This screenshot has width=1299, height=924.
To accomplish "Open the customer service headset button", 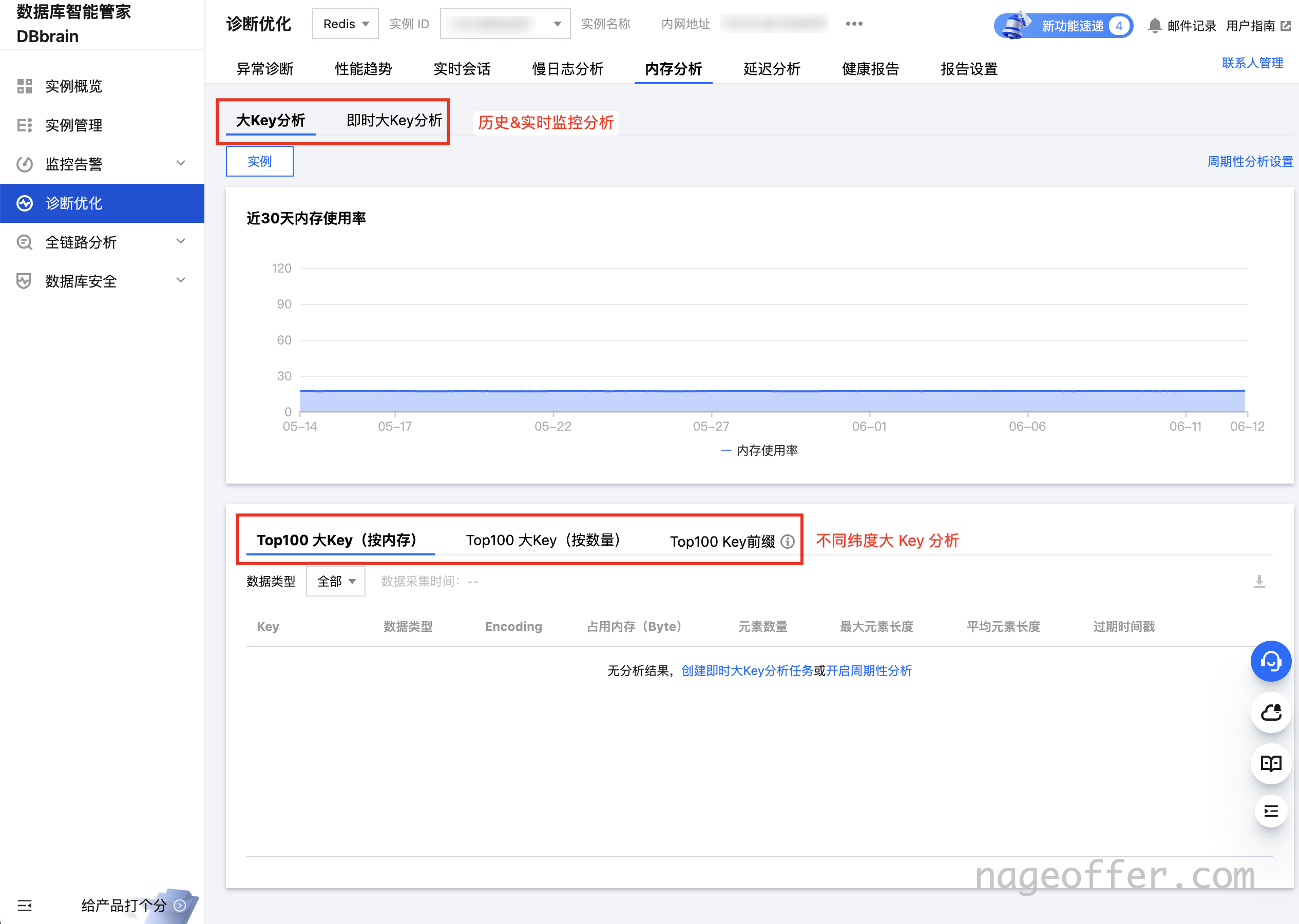I will [x=1271, y=661].
